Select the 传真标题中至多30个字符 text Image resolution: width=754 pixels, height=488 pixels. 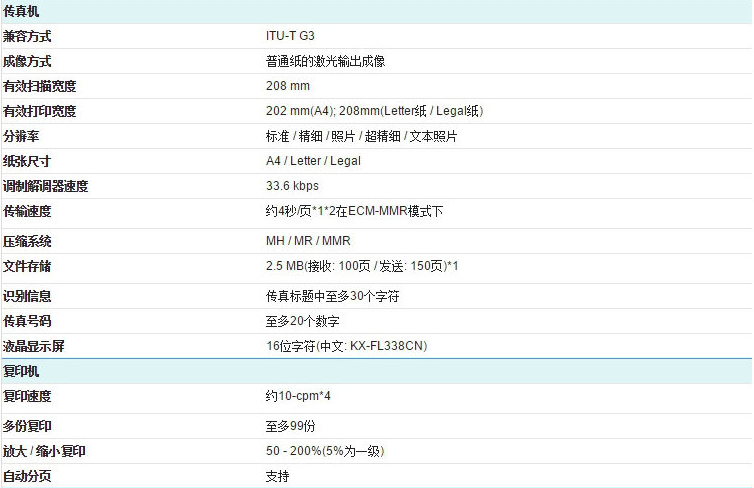333,296
